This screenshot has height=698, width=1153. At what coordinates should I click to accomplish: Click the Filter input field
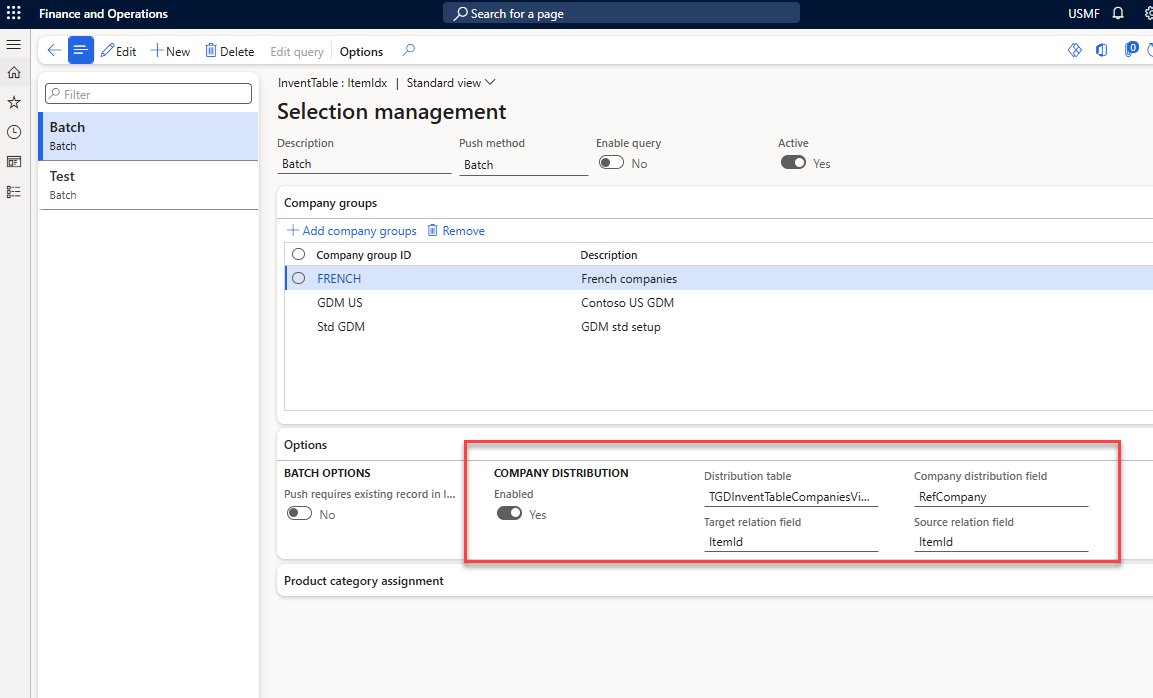click(148, 94)
